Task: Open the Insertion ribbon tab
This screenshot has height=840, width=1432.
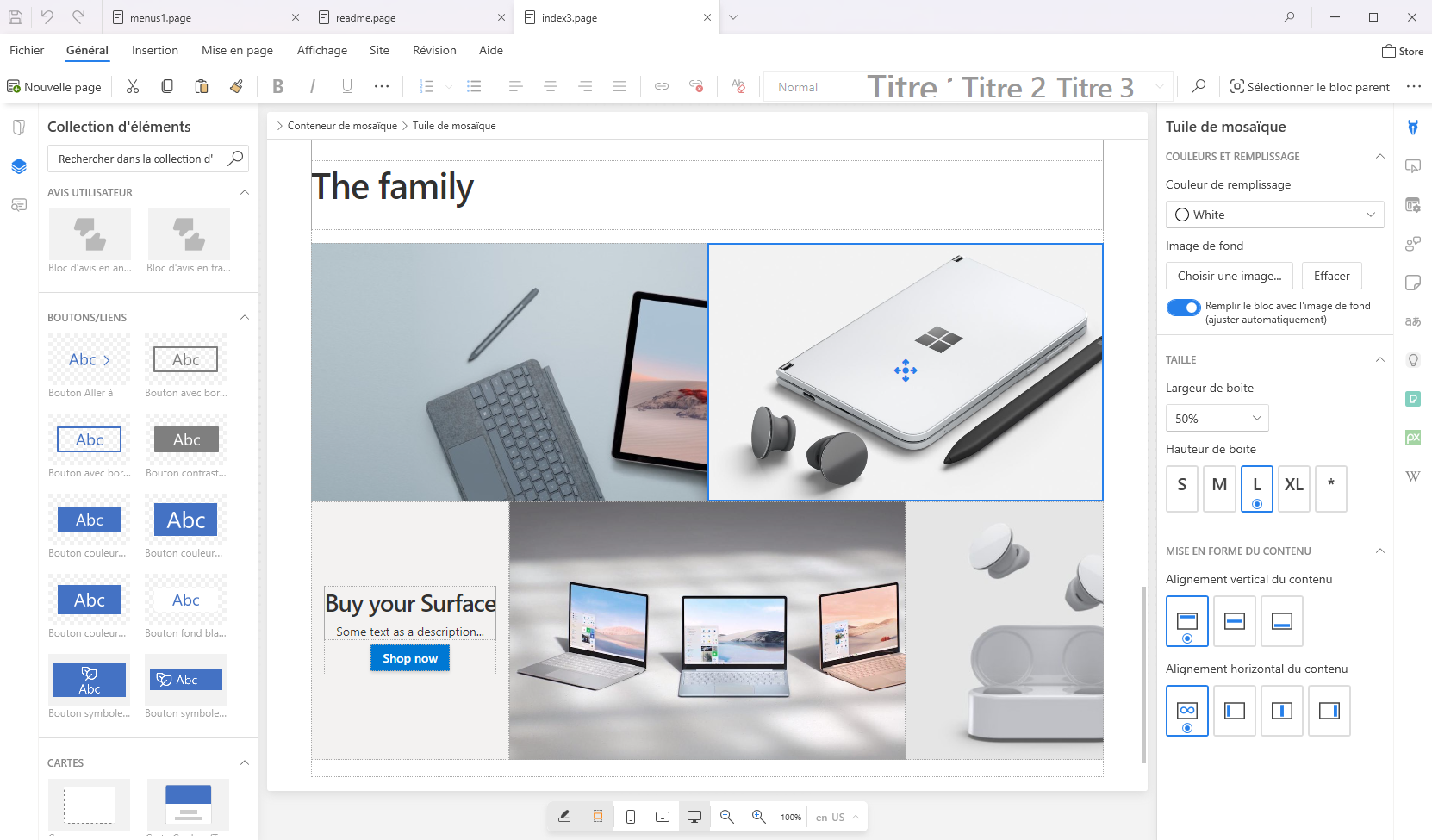Action: click(155, 50)
